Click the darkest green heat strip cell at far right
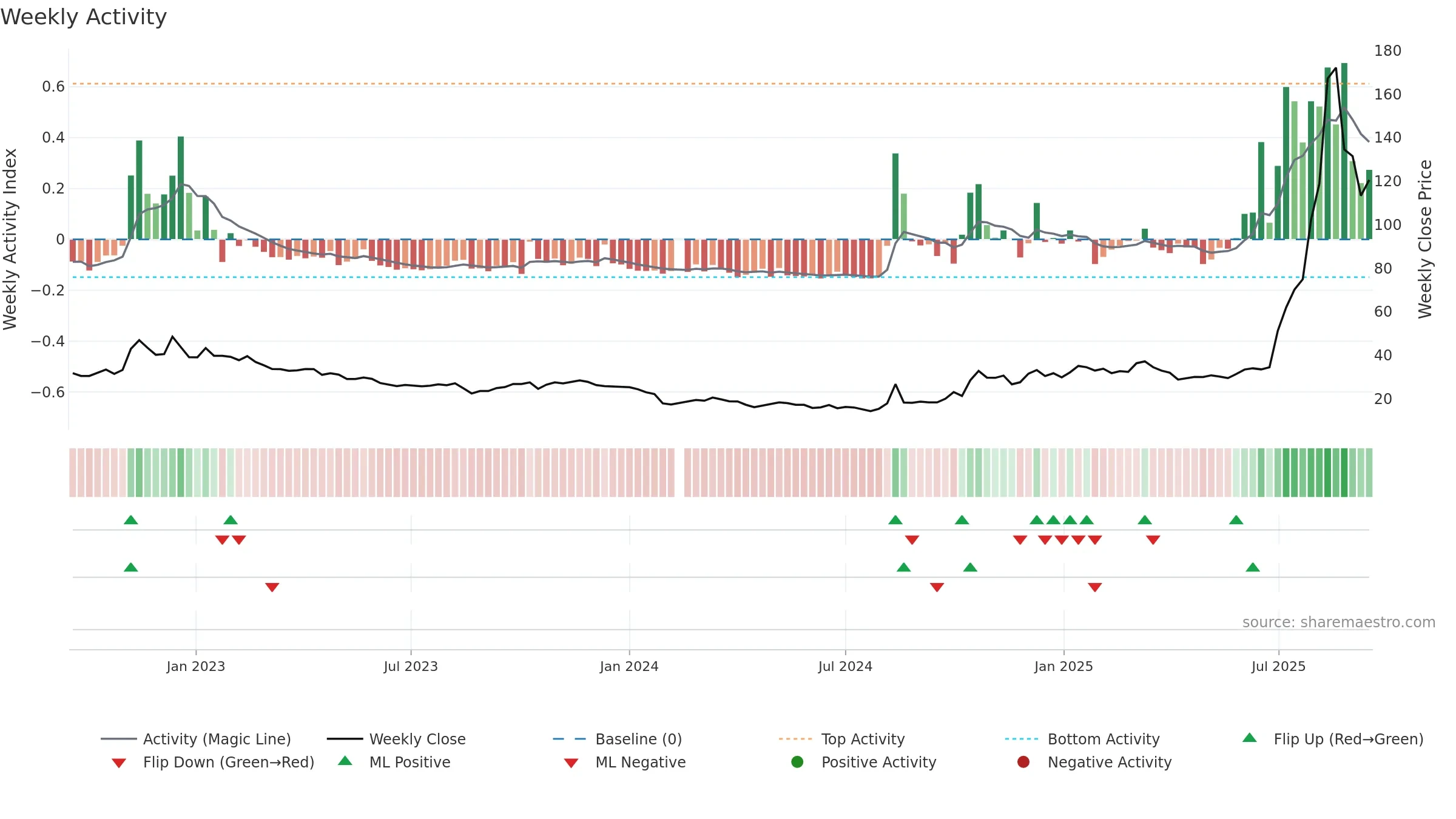1456x819 pixels. [x=1344, y=473]
